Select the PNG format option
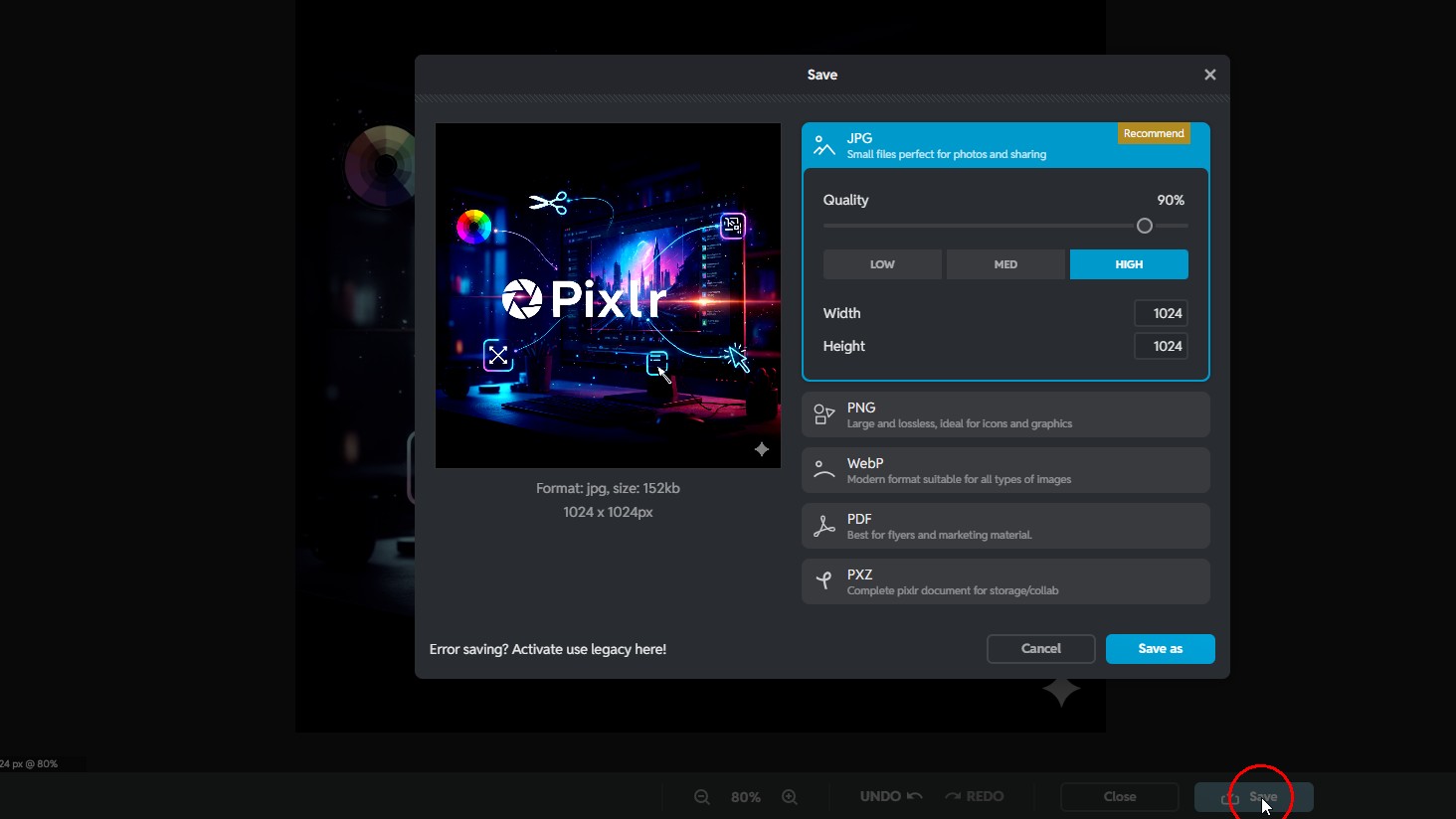Image resolution: width=1456 pixels, height=819 pixels. (1005, 414)
